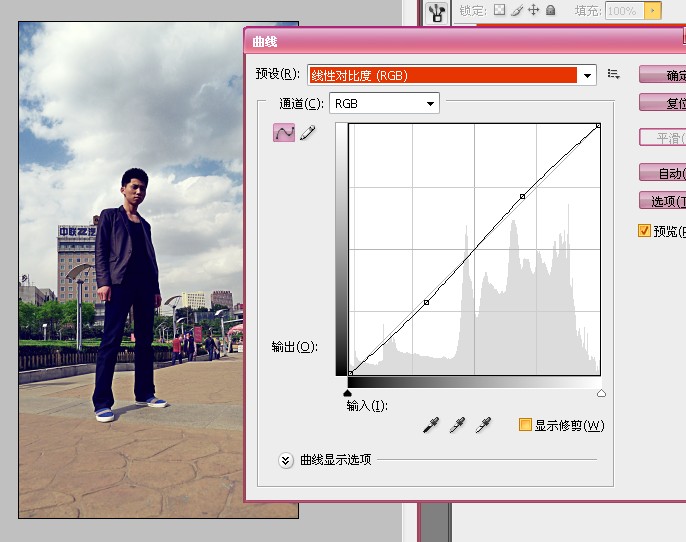This screenshot has width=686, height=542.
Task: Click the 确定 OK button
Action: (662, 75)
